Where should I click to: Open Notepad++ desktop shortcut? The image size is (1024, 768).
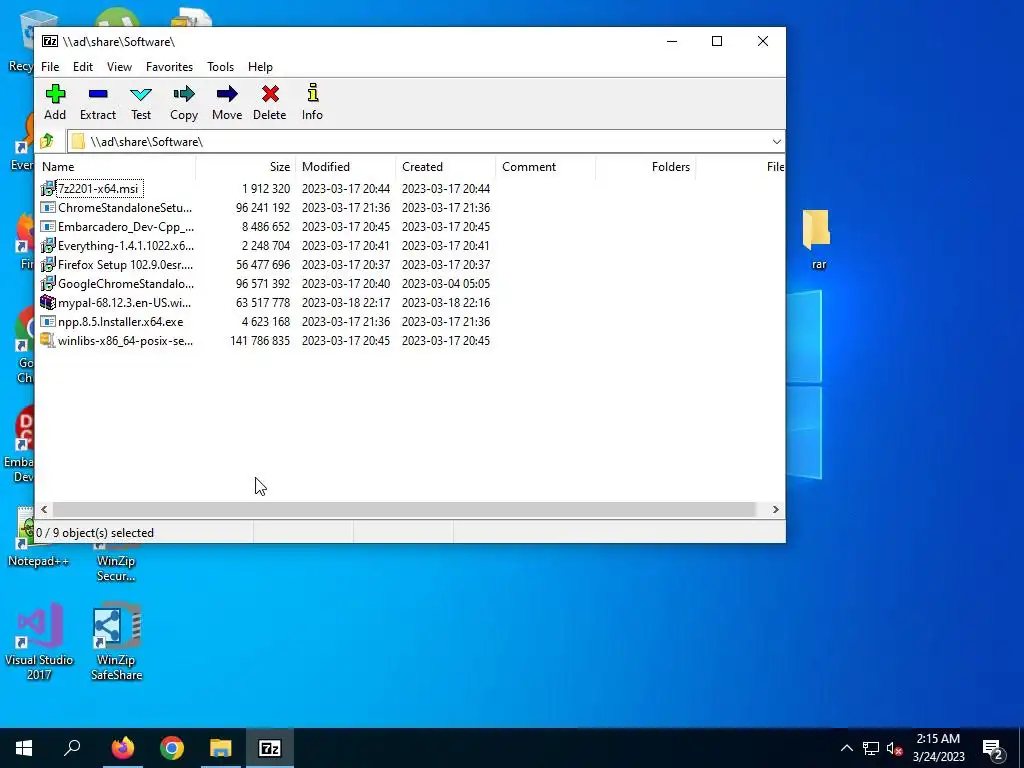click(x=38, y=537)
